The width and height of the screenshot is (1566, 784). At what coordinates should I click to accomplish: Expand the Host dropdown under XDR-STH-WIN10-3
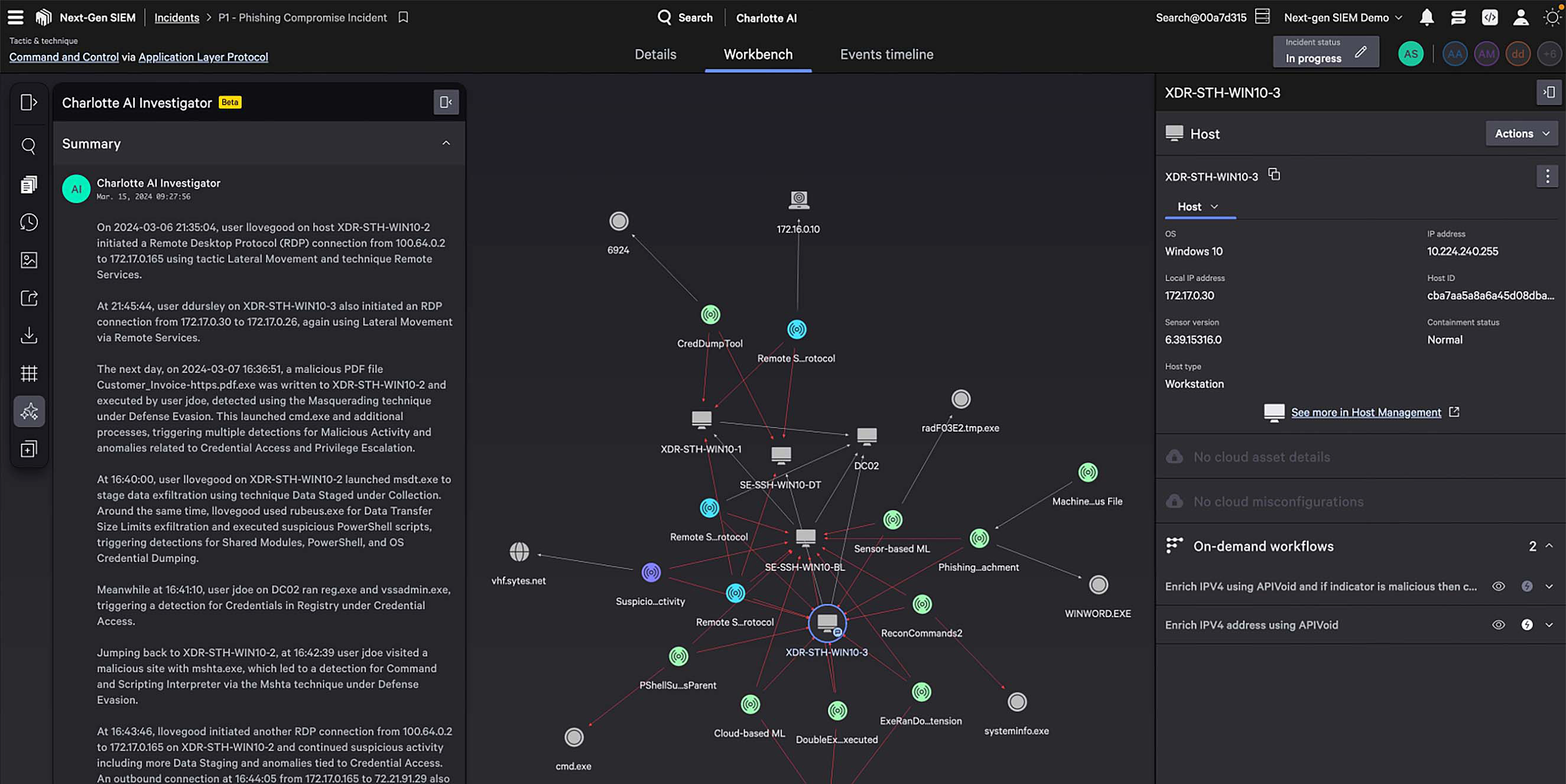(x=1198, y=207)
